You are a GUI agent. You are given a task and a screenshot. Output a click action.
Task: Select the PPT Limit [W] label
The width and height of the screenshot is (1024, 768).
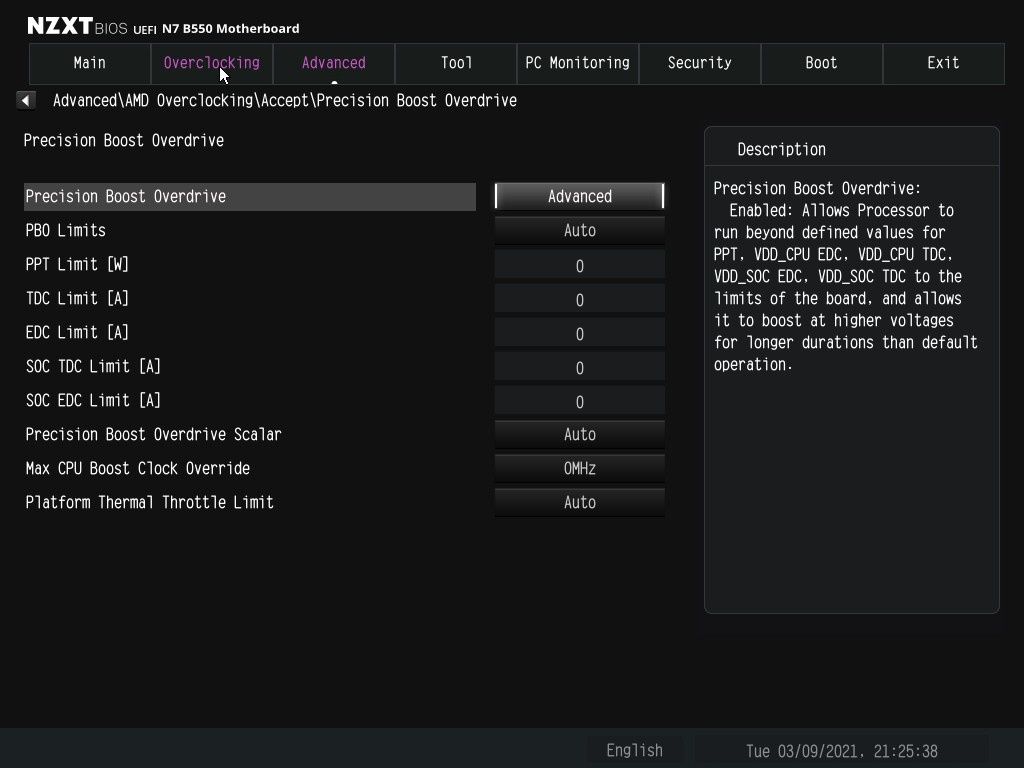[77, 264]
